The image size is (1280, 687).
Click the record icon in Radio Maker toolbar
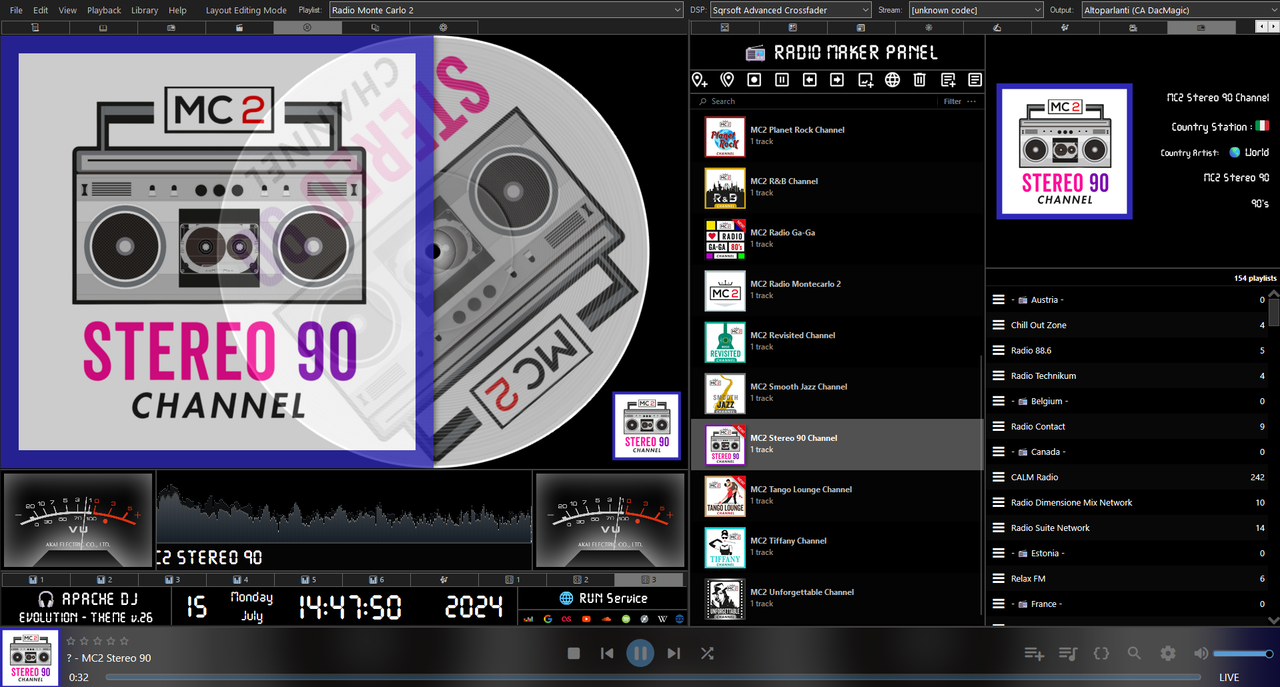(x=755, y=80)
